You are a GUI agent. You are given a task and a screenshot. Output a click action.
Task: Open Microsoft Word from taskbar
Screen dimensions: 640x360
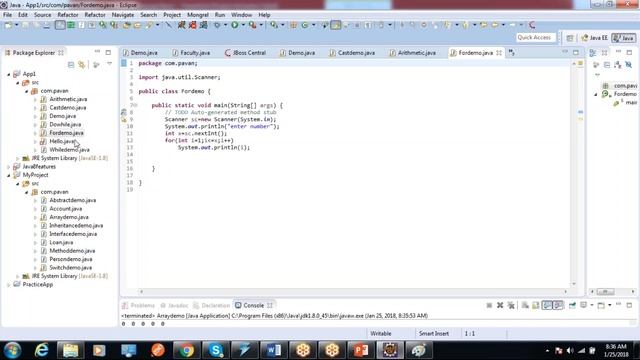[x=273, y=350]
